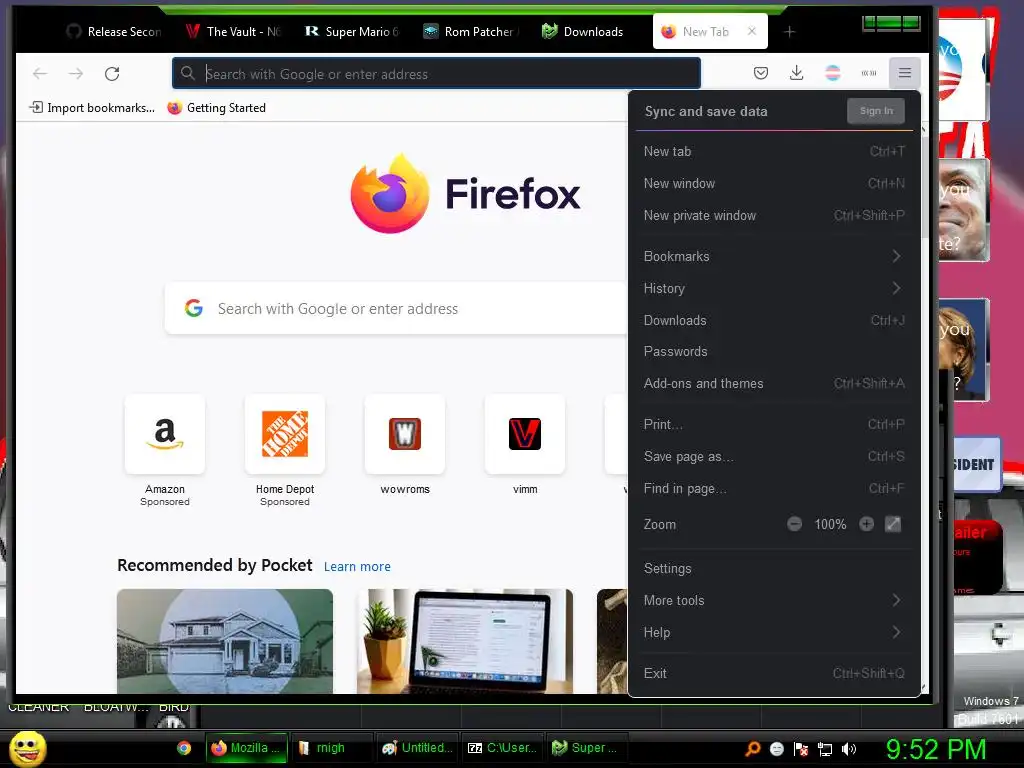Click the page's Google search box
The width and height of the screenshot is (1024, 768).
coord(396,308)
